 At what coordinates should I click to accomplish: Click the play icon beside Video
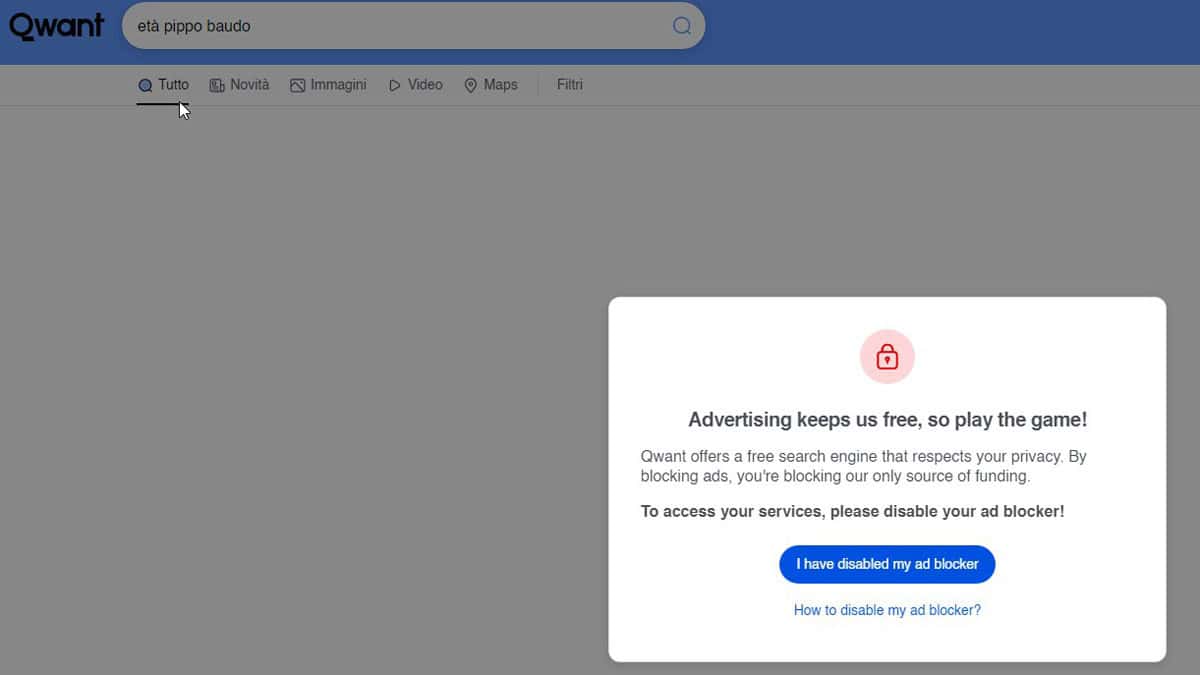[395, 86]
